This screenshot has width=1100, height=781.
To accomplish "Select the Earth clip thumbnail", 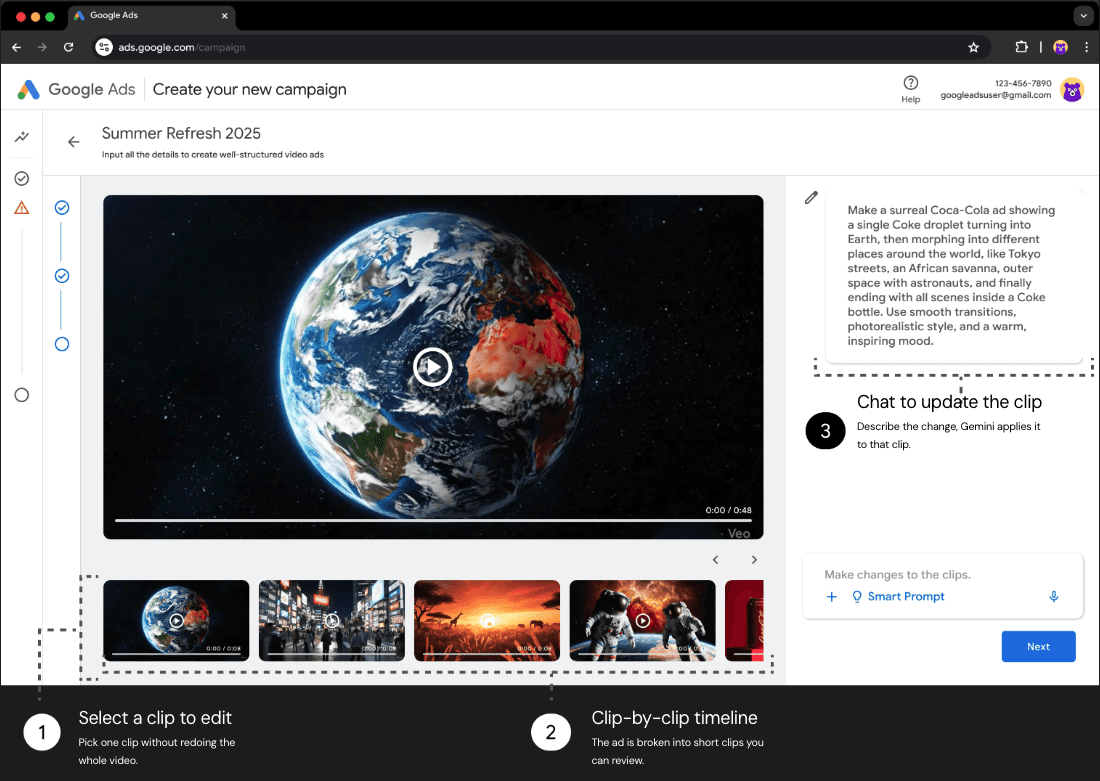I will tap(176, 620).
